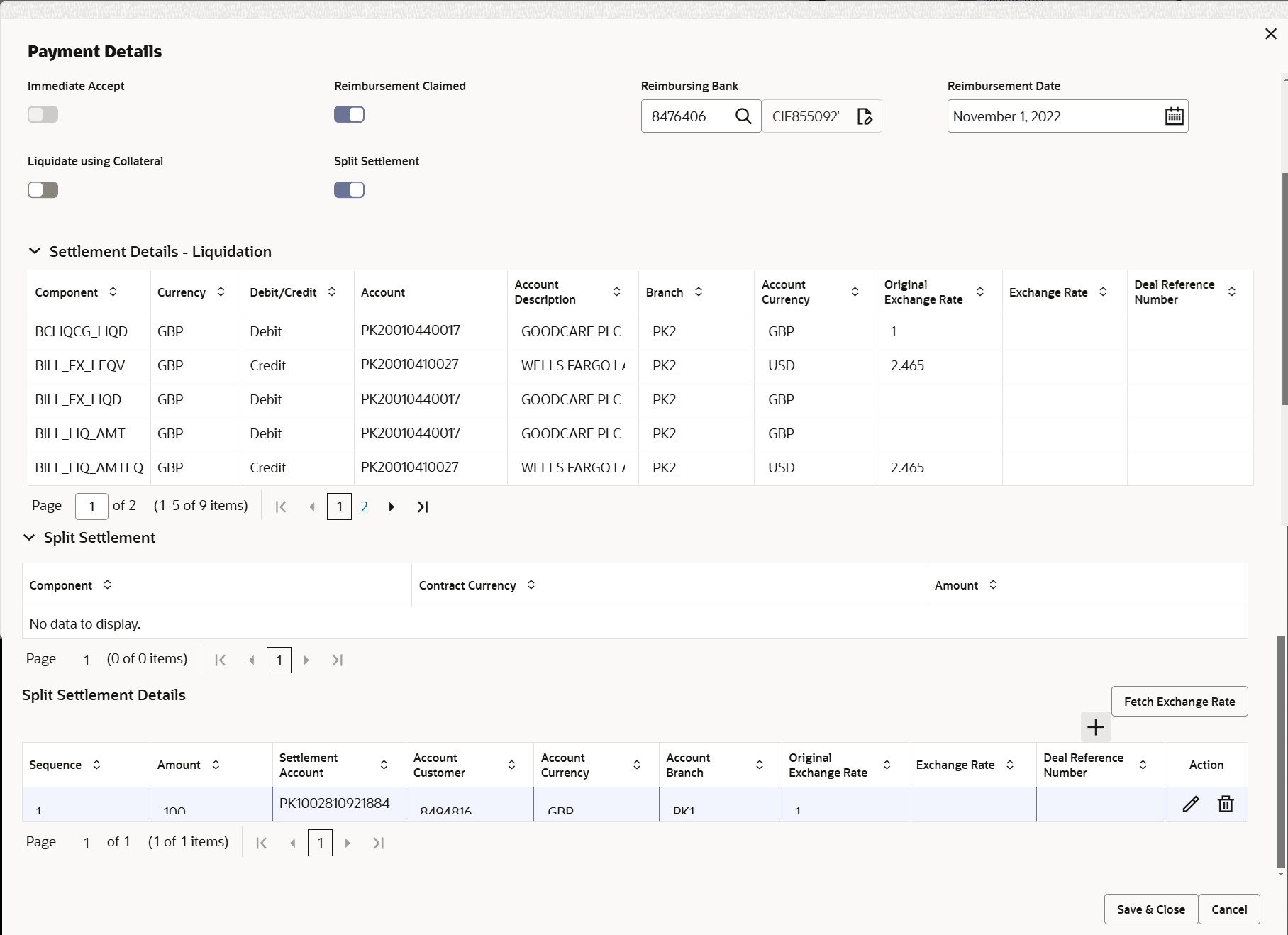Collapse the Settlement Details - Liquidation section
This screenshot has width=1288, height=935.
(35, 251)
